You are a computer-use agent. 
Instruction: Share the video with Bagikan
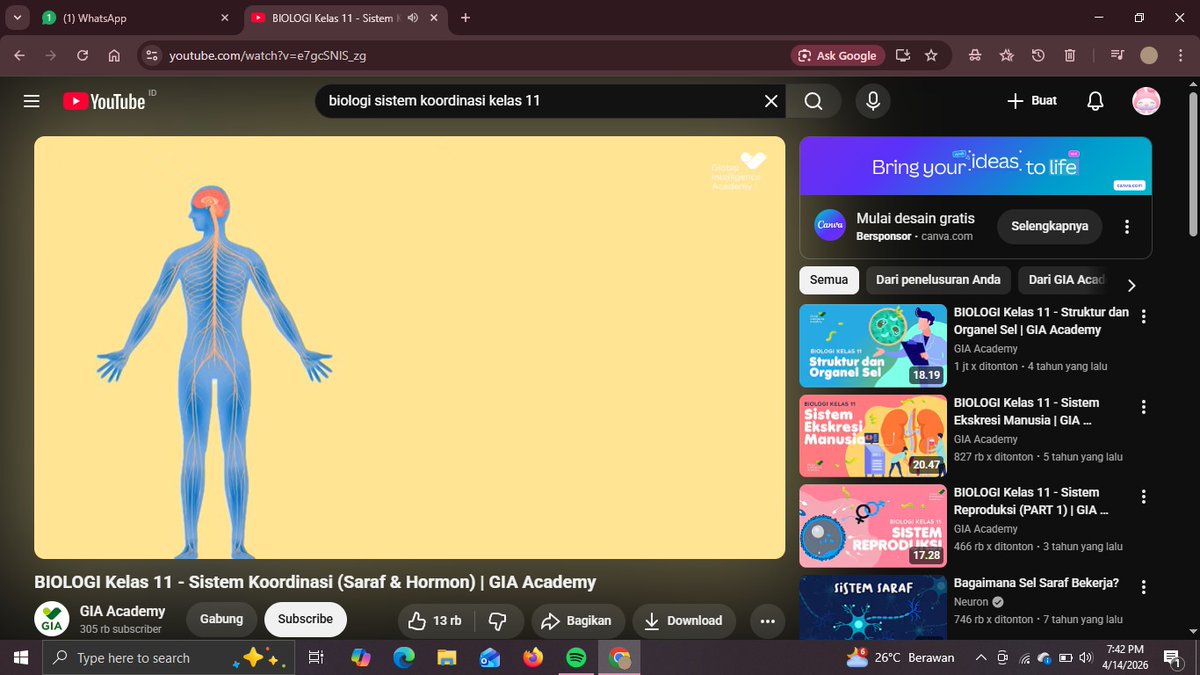(x=578, y=621)
